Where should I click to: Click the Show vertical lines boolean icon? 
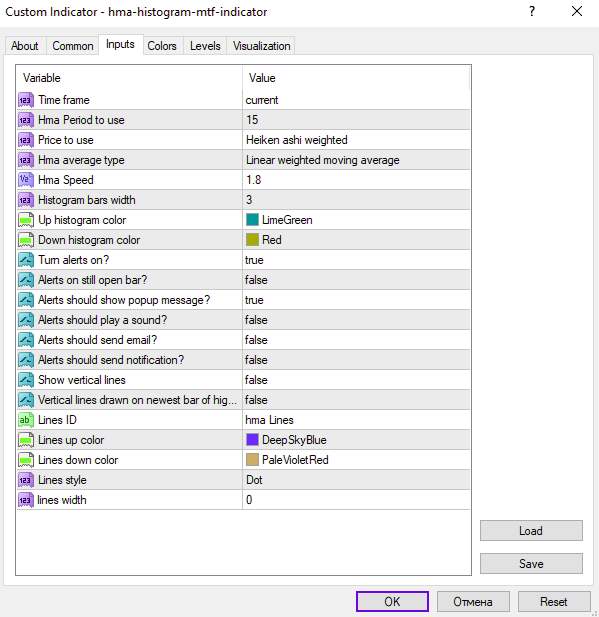[x=26, y=380]
